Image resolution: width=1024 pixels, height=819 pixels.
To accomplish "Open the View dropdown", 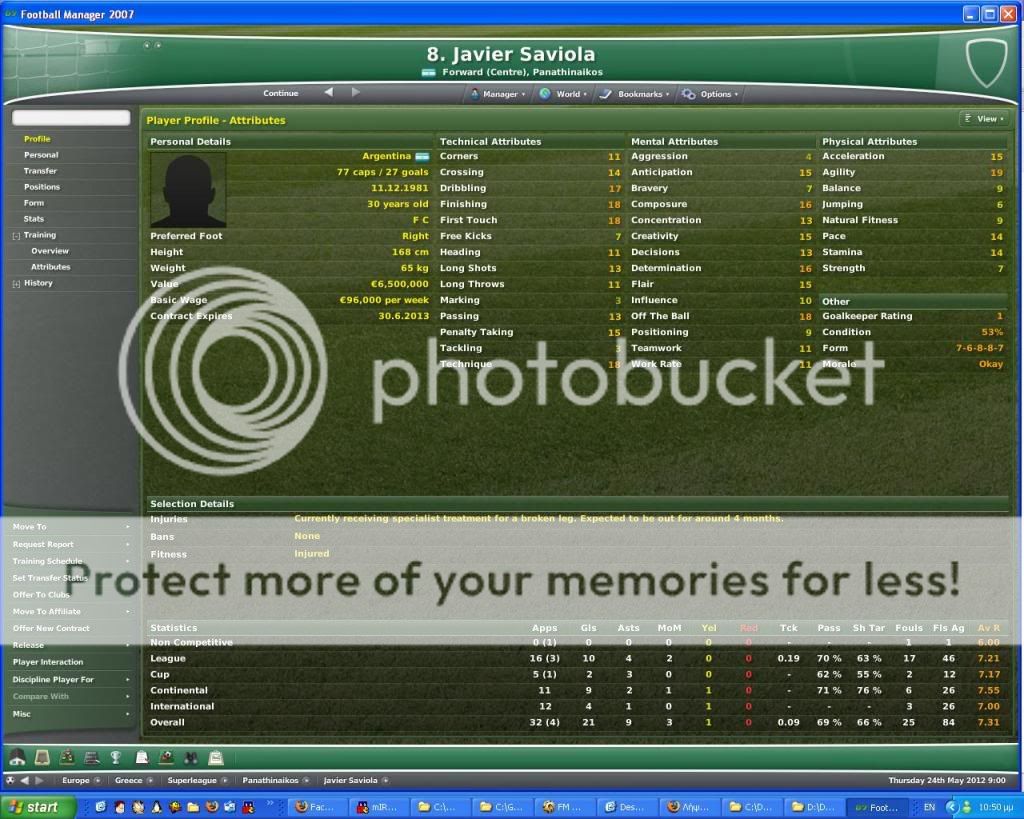I will tap(983, 119).
